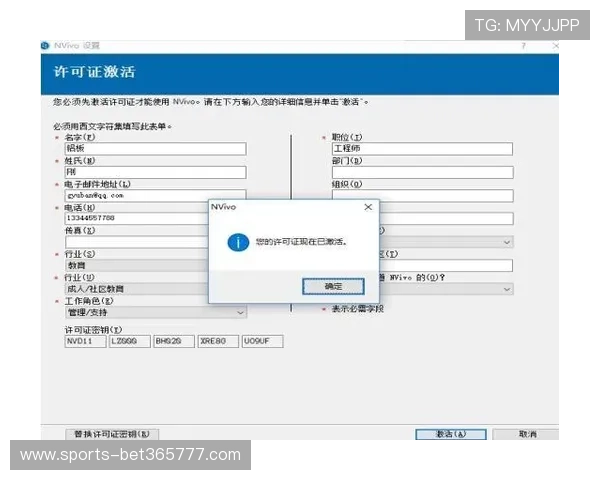The image size is (600, 480).
Task: Click the 姓氏 (last name) input field
Action: [155, 172]
